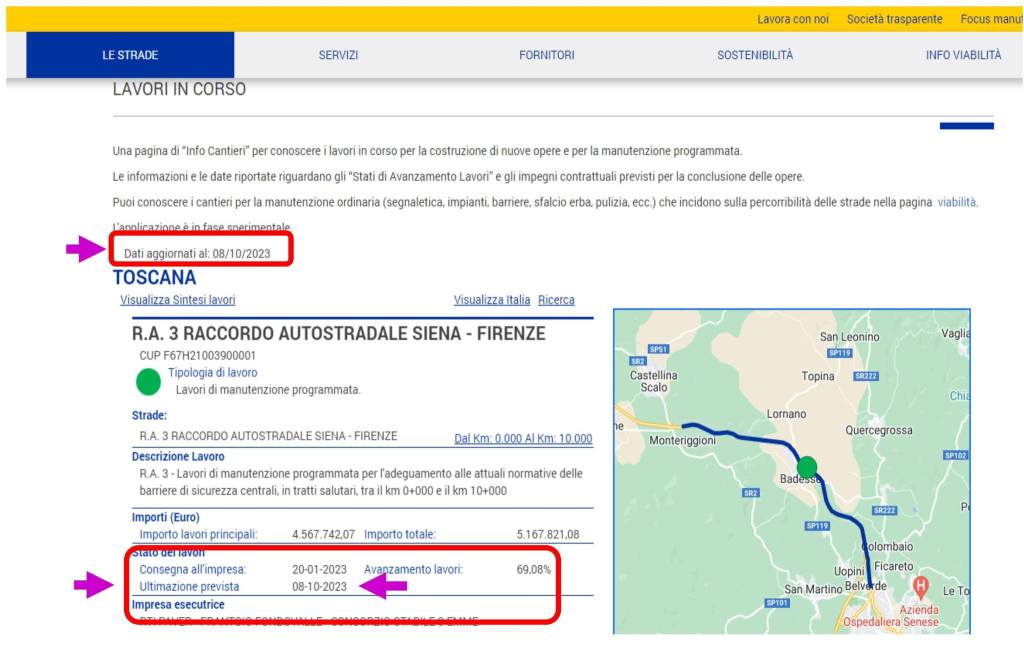Click the green circle beside Tipologia di lavoro
1024x646 pixels.
[148, 381]
